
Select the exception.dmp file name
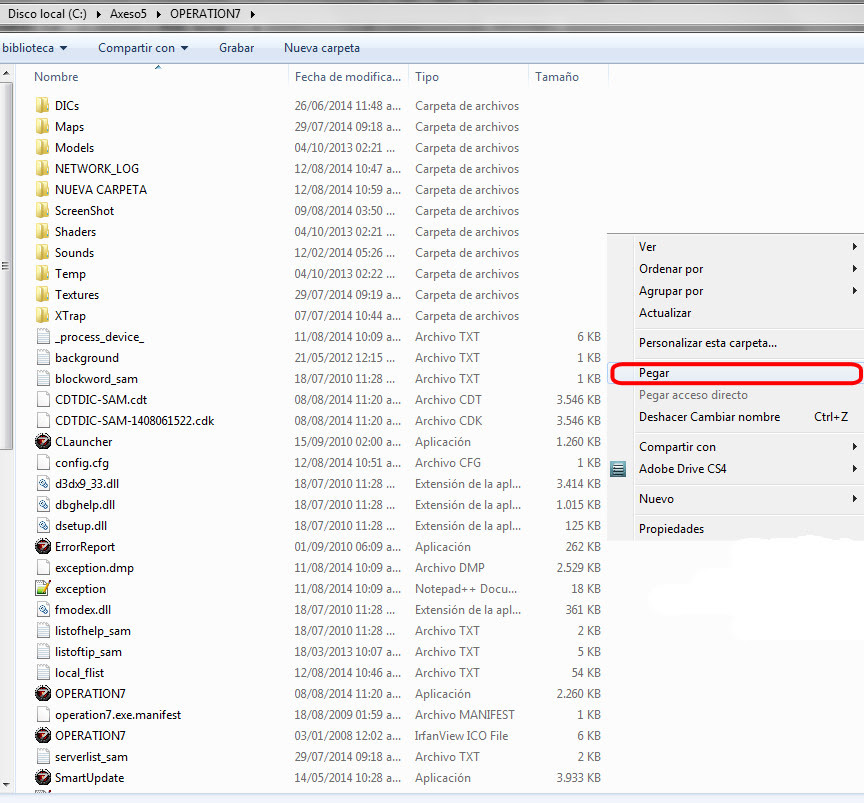[x=94, y=568]
